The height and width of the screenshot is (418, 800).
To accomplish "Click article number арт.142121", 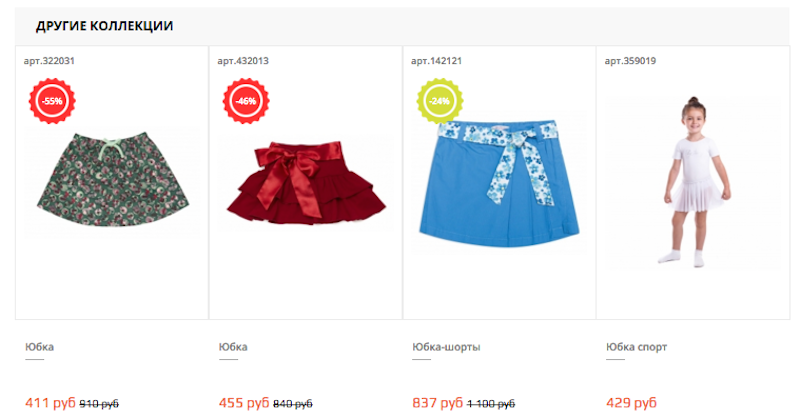I will point(436,61).
